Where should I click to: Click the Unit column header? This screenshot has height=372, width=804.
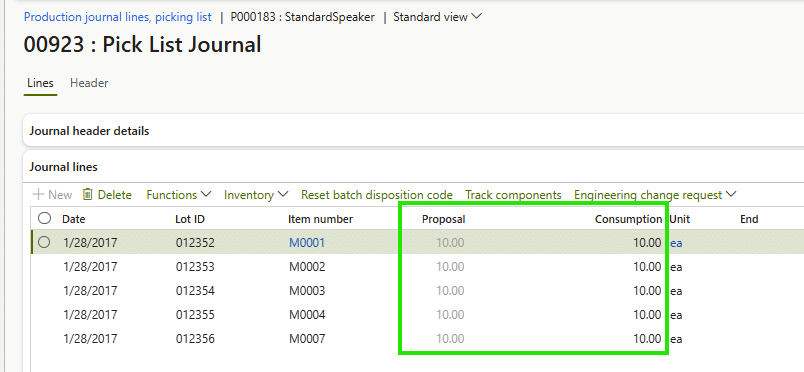click(680, 219)
